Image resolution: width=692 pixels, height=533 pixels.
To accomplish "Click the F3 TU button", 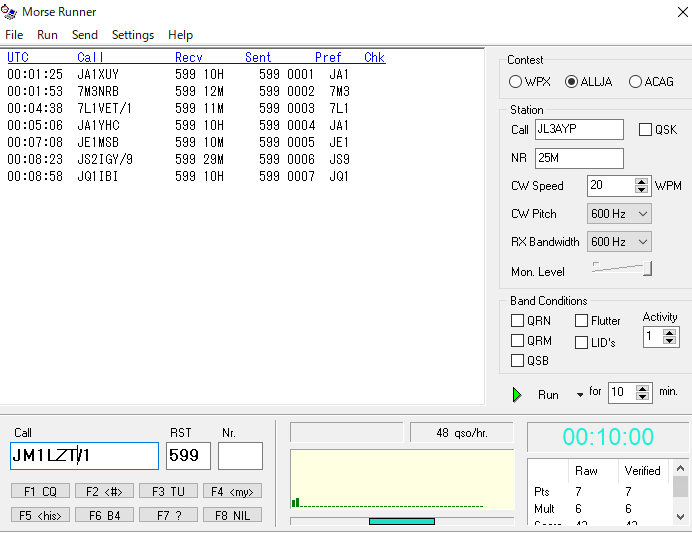I will [x=168, y=491].
